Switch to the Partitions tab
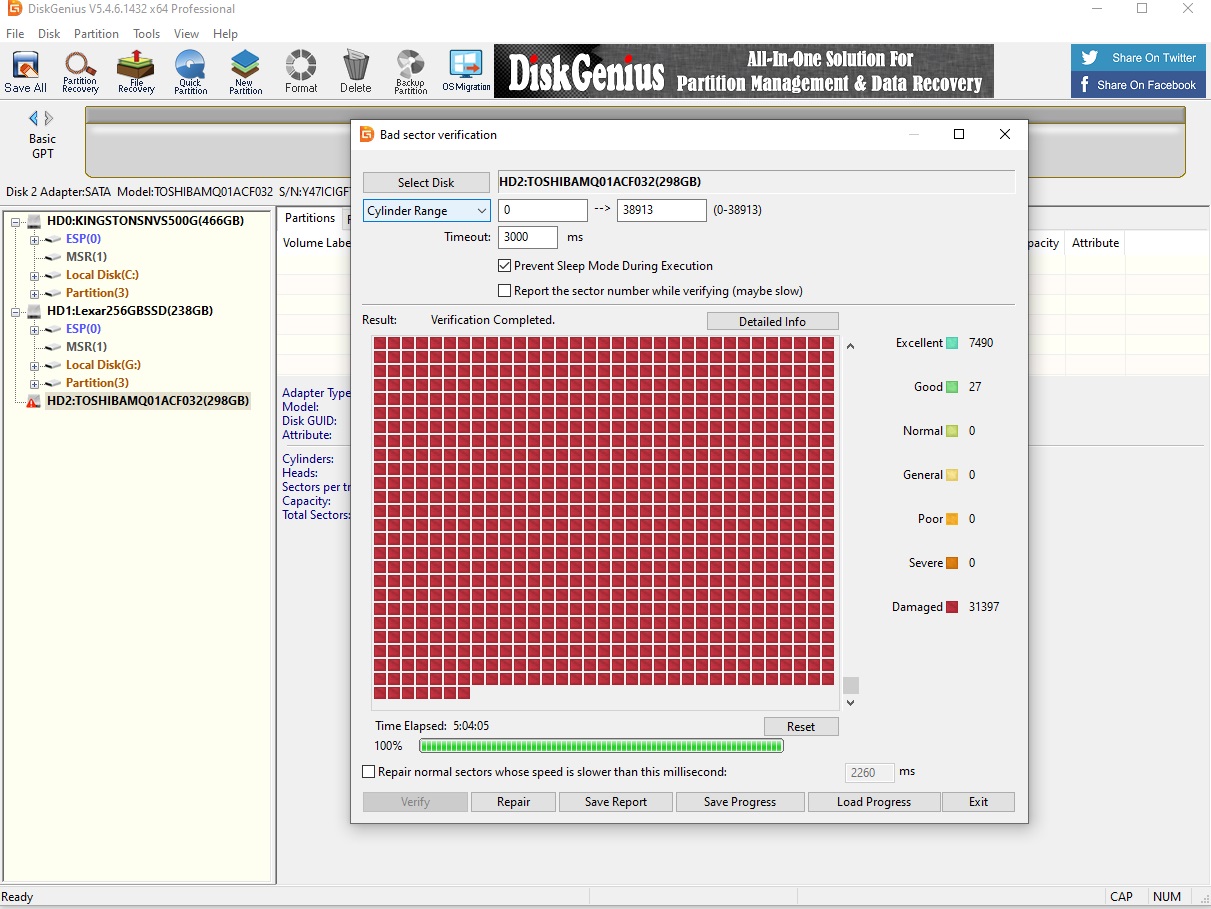Viewport: 1211px width, 909px height. pyautogui.click(x=310, y=218)
